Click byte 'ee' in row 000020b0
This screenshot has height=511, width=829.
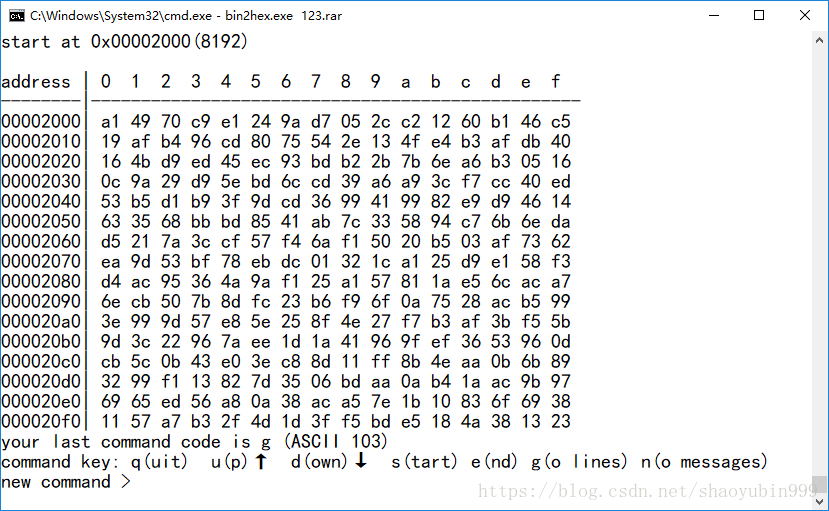(x=261, y=341)
